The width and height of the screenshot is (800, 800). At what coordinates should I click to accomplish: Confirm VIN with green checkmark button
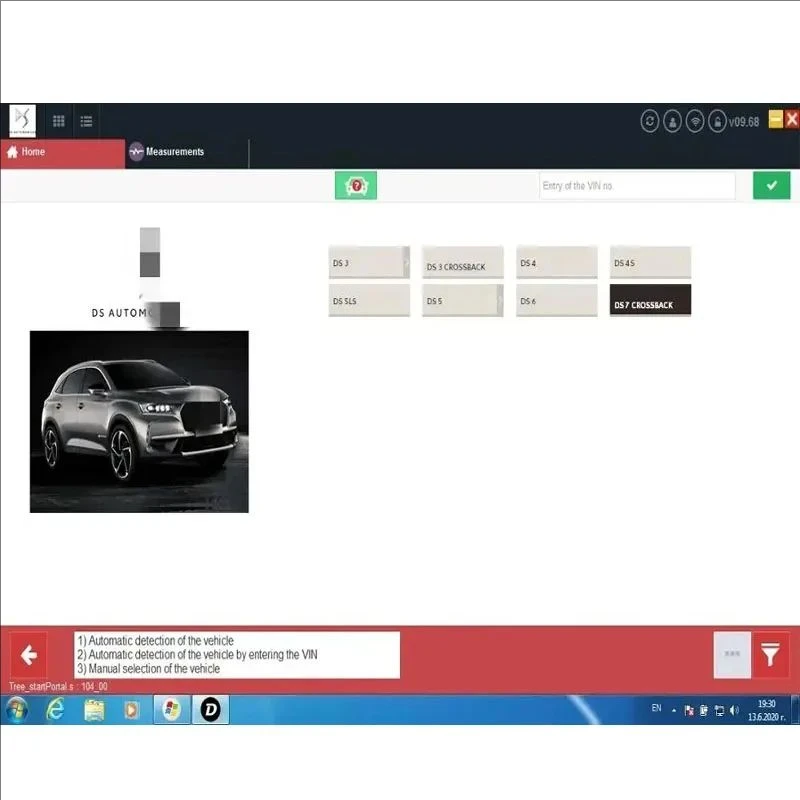(771, 185)
